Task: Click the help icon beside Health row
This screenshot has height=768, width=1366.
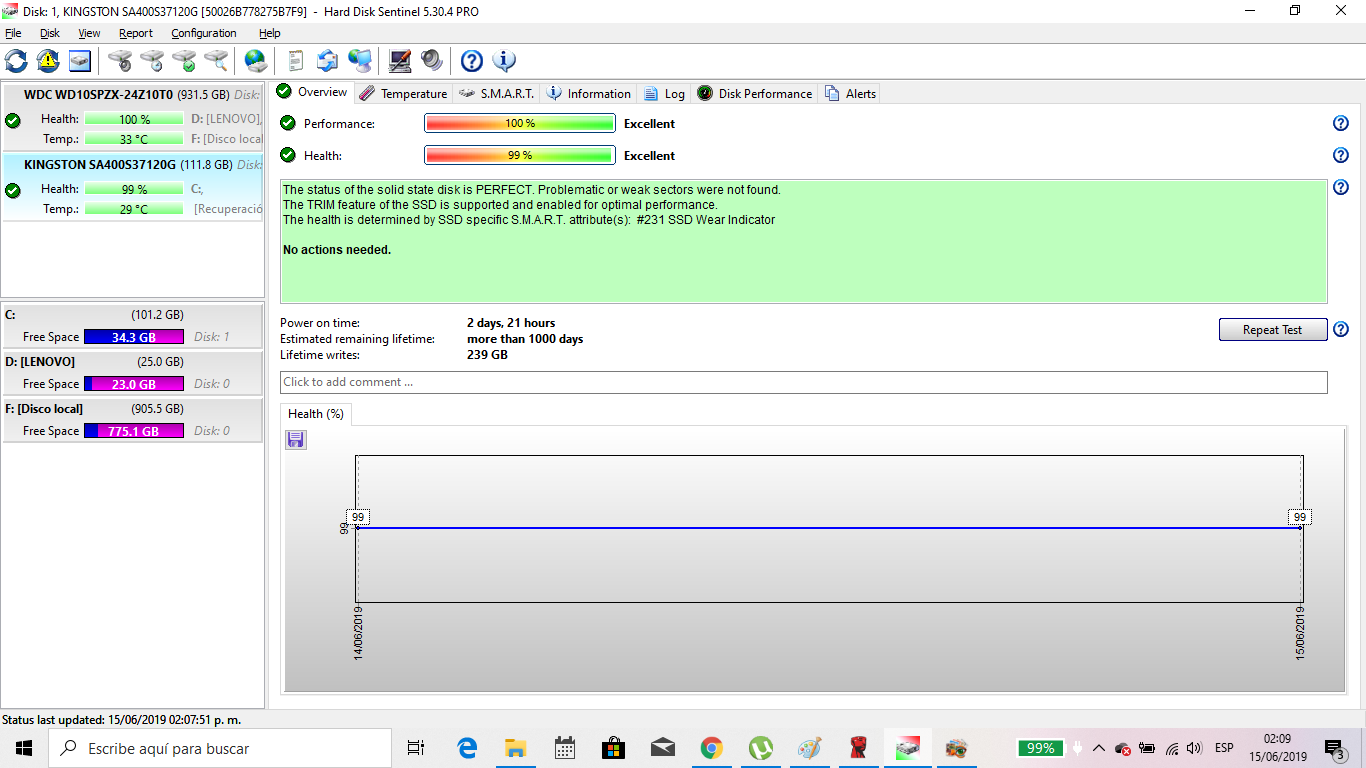Action: point(1341,156)
